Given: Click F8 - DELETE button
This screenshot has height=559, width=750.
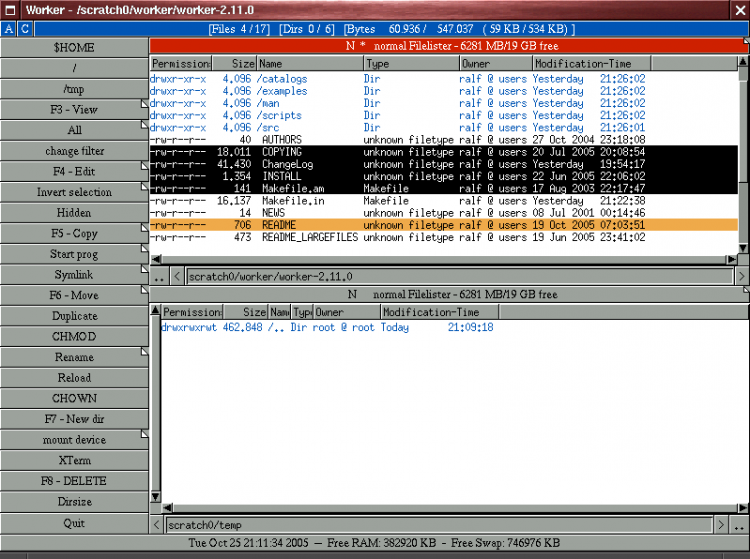Looking at the screenshot, I should tap(74, 481).
